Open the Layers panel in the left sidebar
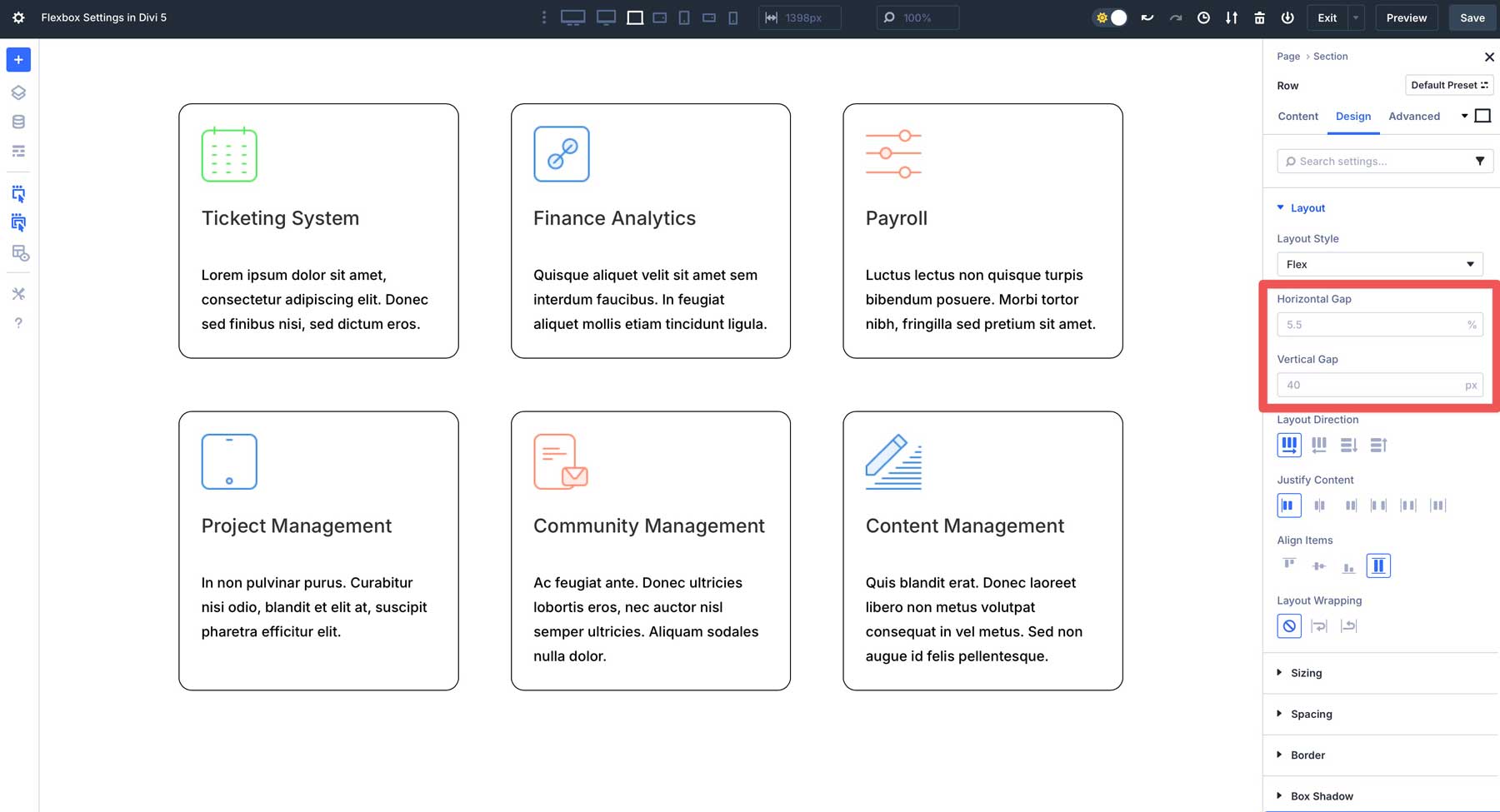The image size is (1500, 812). (17, 92)
